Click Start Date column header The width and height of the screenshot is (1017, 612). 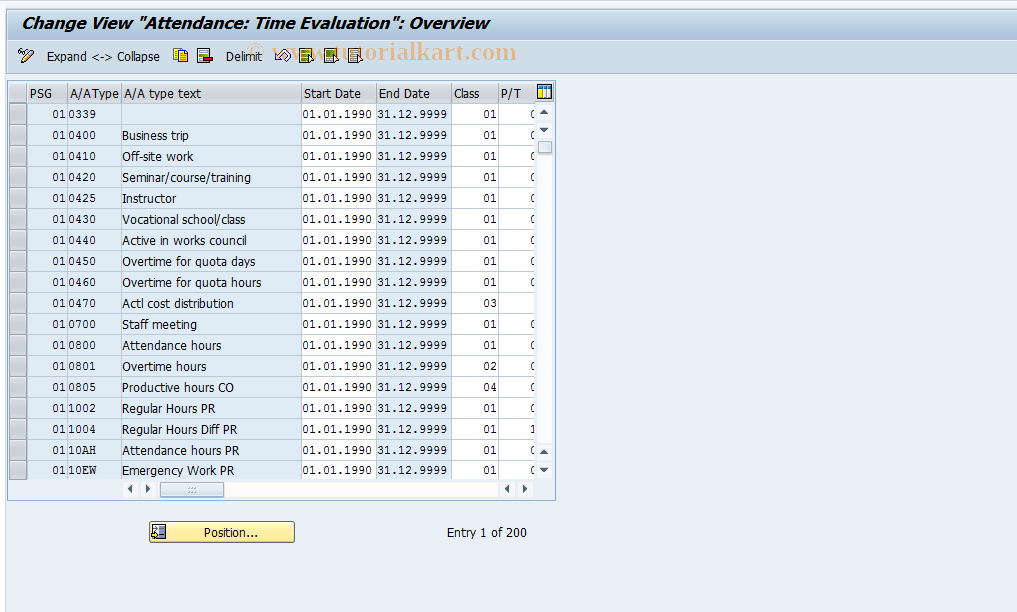pyautogui.click(x=339, y=93)
